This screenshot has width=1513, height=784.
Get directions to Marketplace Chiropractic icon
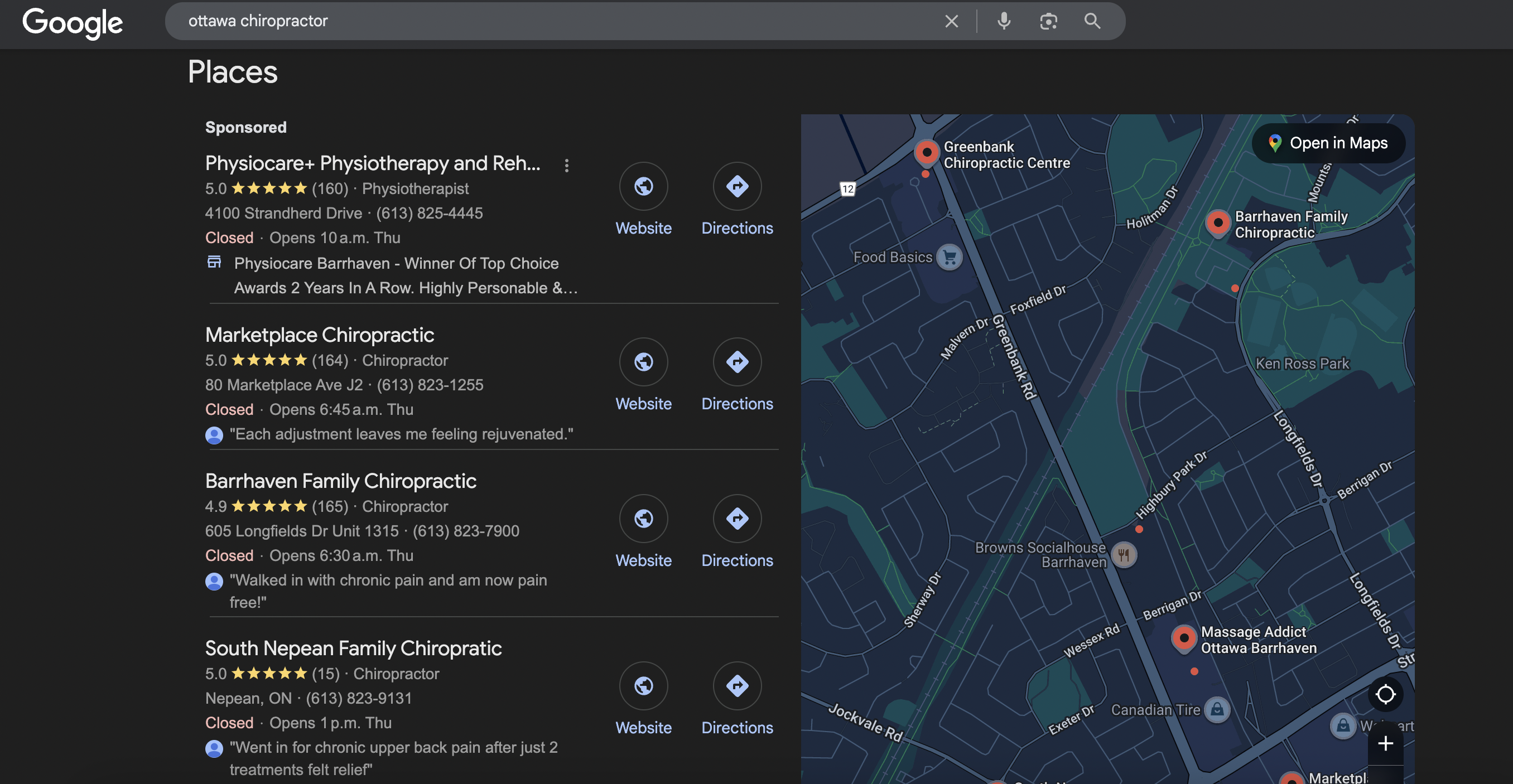coord(737,362)
